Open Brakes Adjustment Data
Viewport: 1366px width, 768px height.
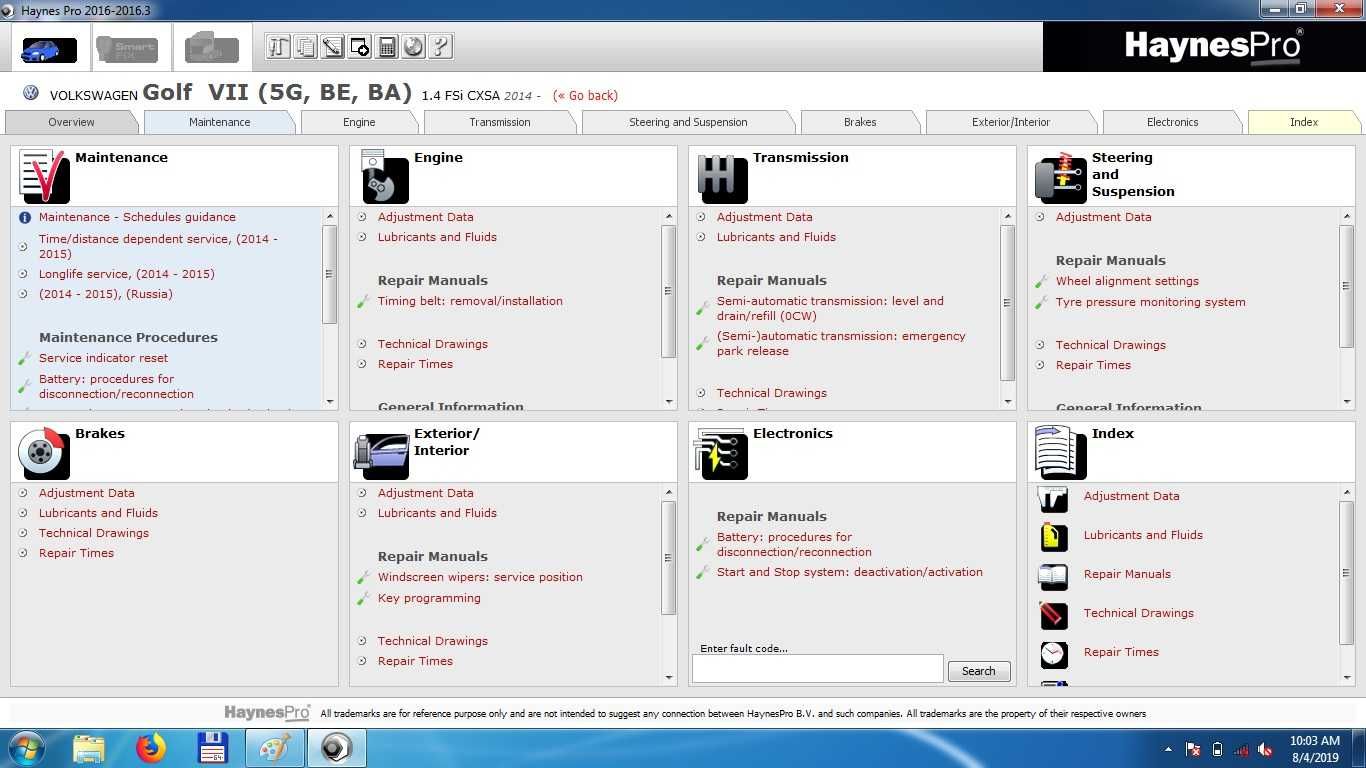click(86, 493)
